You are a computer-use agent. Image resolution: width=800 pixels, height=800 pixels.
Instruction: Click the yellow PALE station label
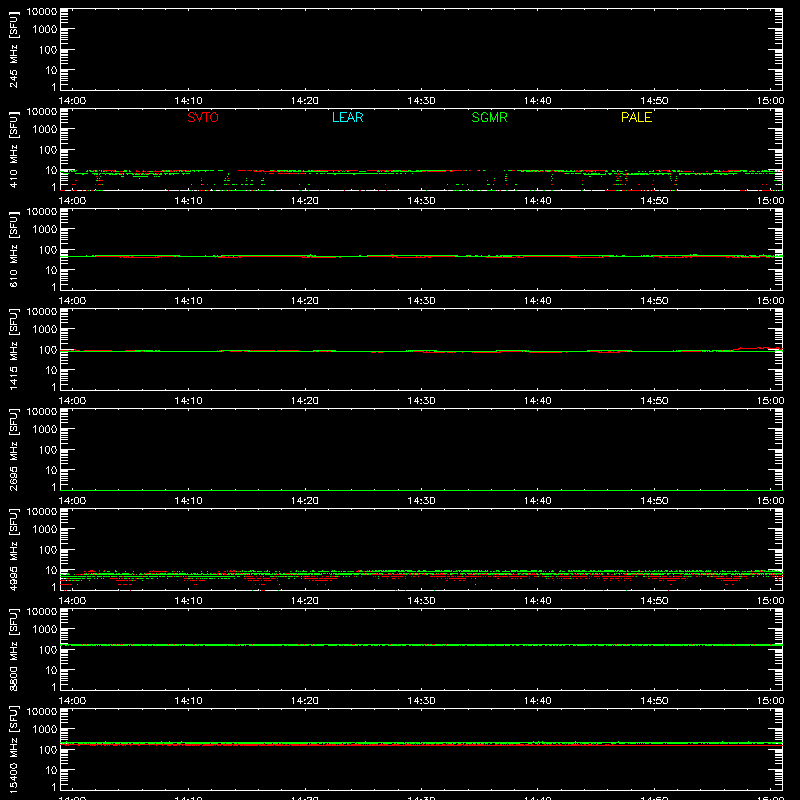tap(636, 117)
